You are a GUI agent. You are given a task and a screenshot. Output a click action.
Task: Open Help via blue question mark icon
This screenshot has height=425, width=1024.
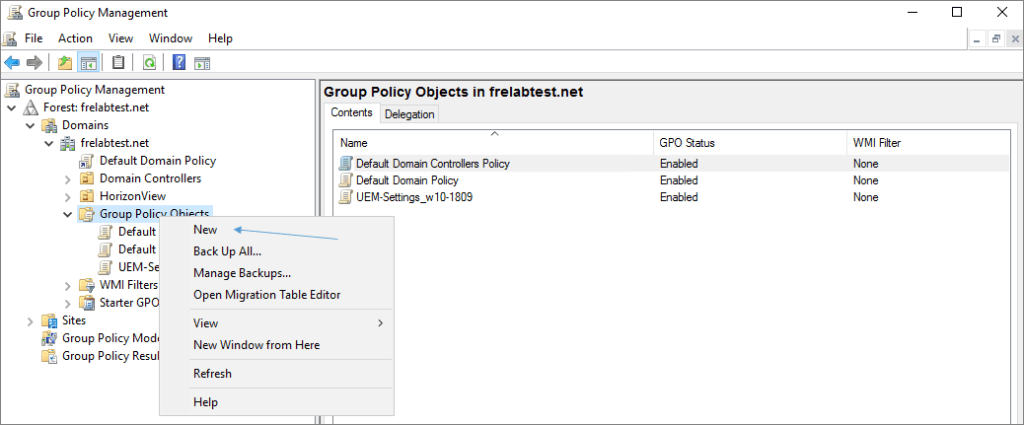pos(179,63)
